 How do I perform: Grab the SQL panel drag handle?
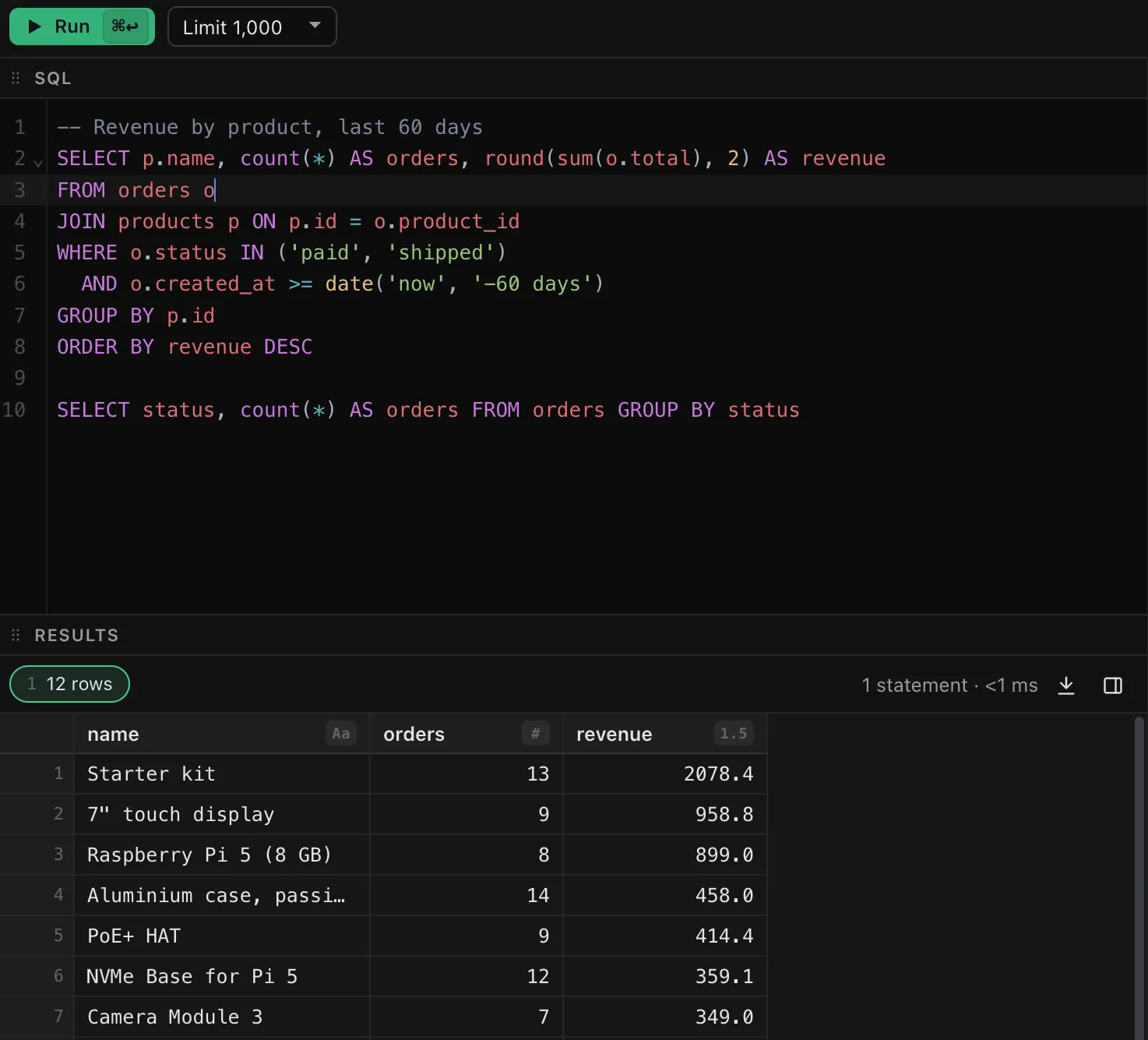click(16, 78)
